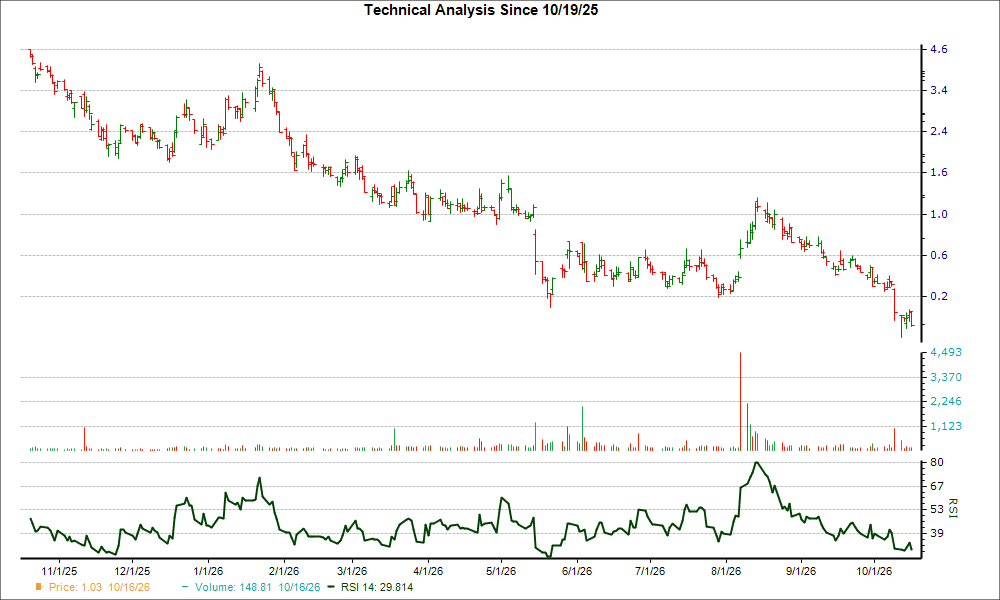Click the 6/1/26 date axis label
The width and height of the screenshot is (1000, 600).
[577, 571]
